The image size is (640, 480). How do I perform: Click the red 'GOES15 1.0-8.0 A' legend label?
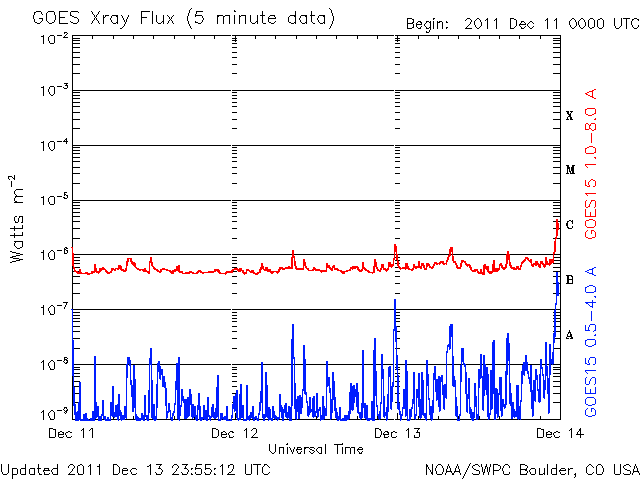pyautogui.click(x=591, y=164)
